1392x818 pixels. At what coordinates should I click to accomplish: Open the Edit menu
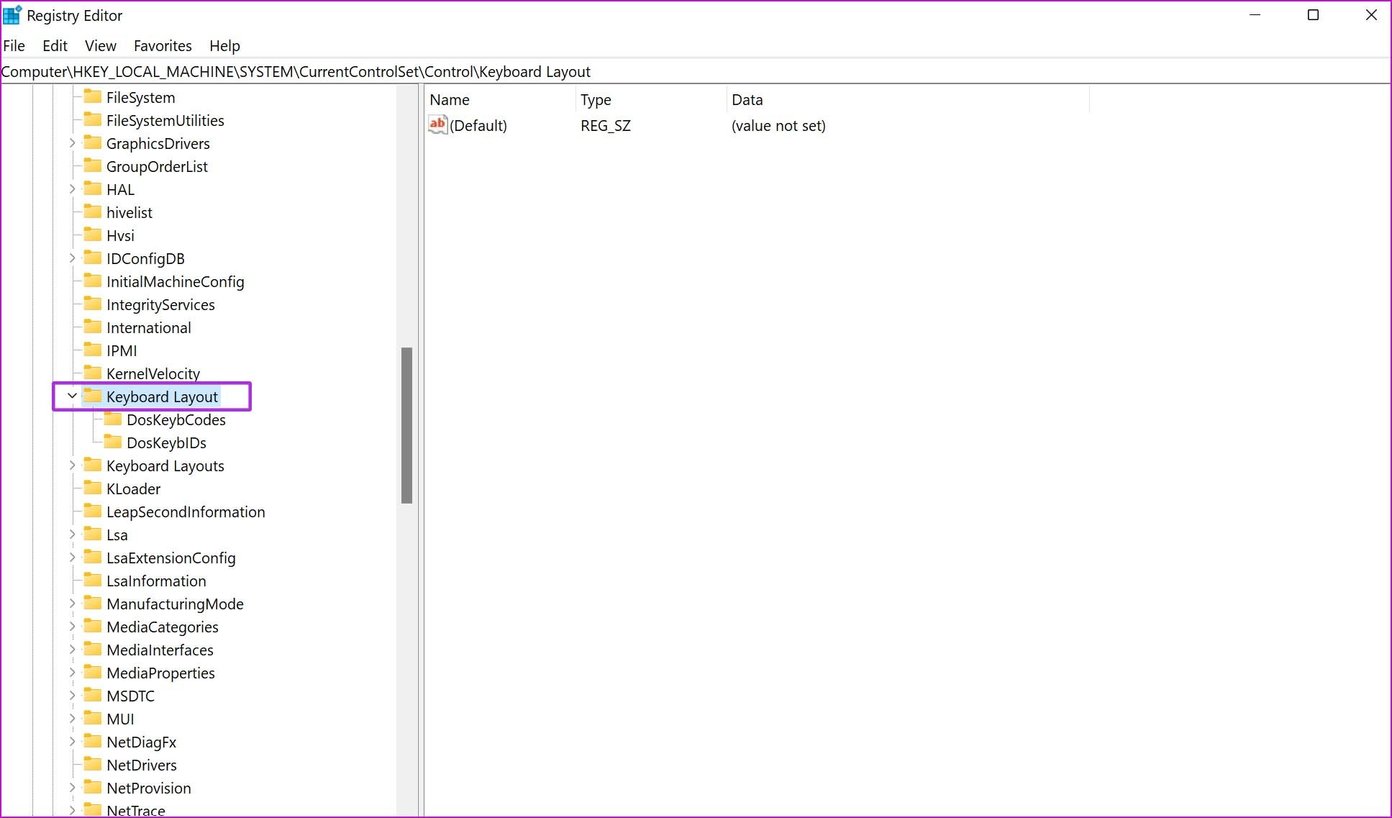[x=55, y=46]
